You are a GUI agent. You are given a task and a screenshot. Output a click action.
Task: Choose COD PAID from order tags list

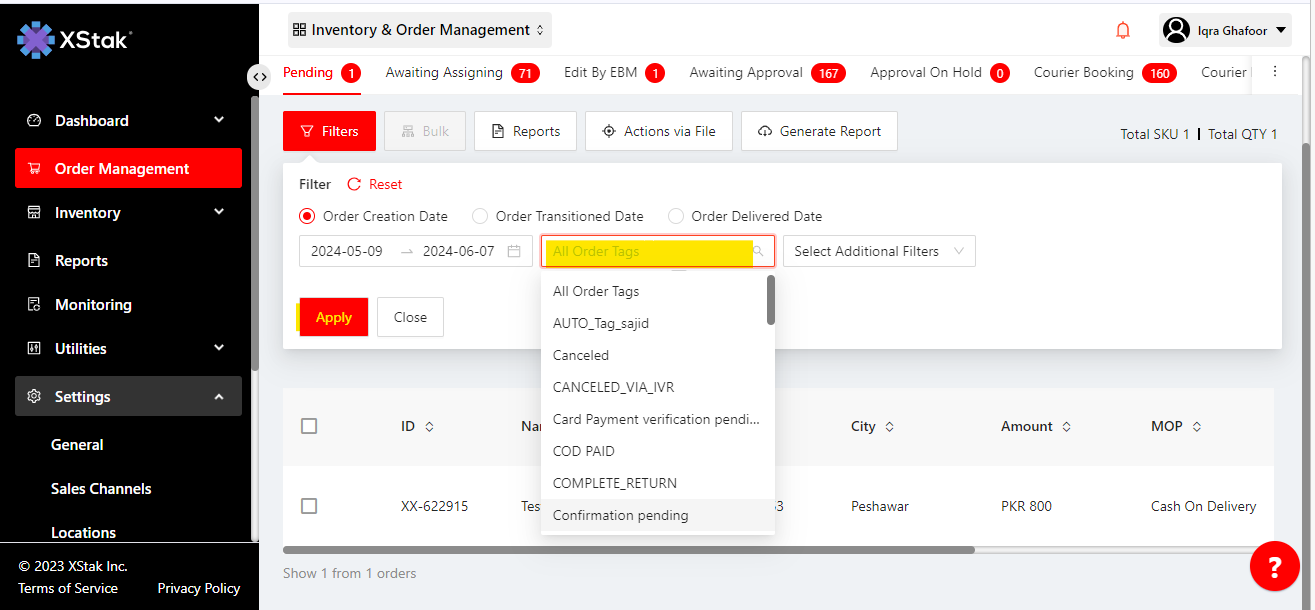click(x=584, y=451)
